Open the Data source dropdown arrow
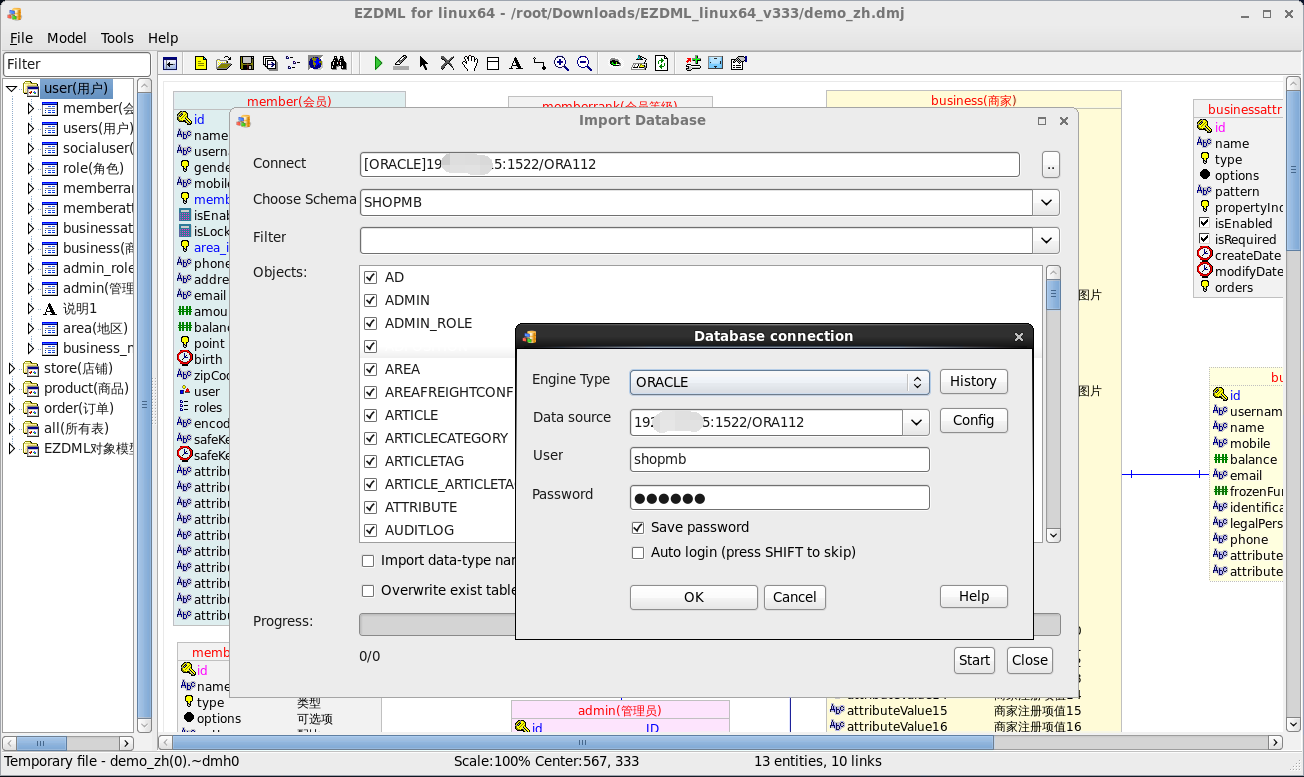The height and width of the screenshot is (777, 1304). [917, 422]
